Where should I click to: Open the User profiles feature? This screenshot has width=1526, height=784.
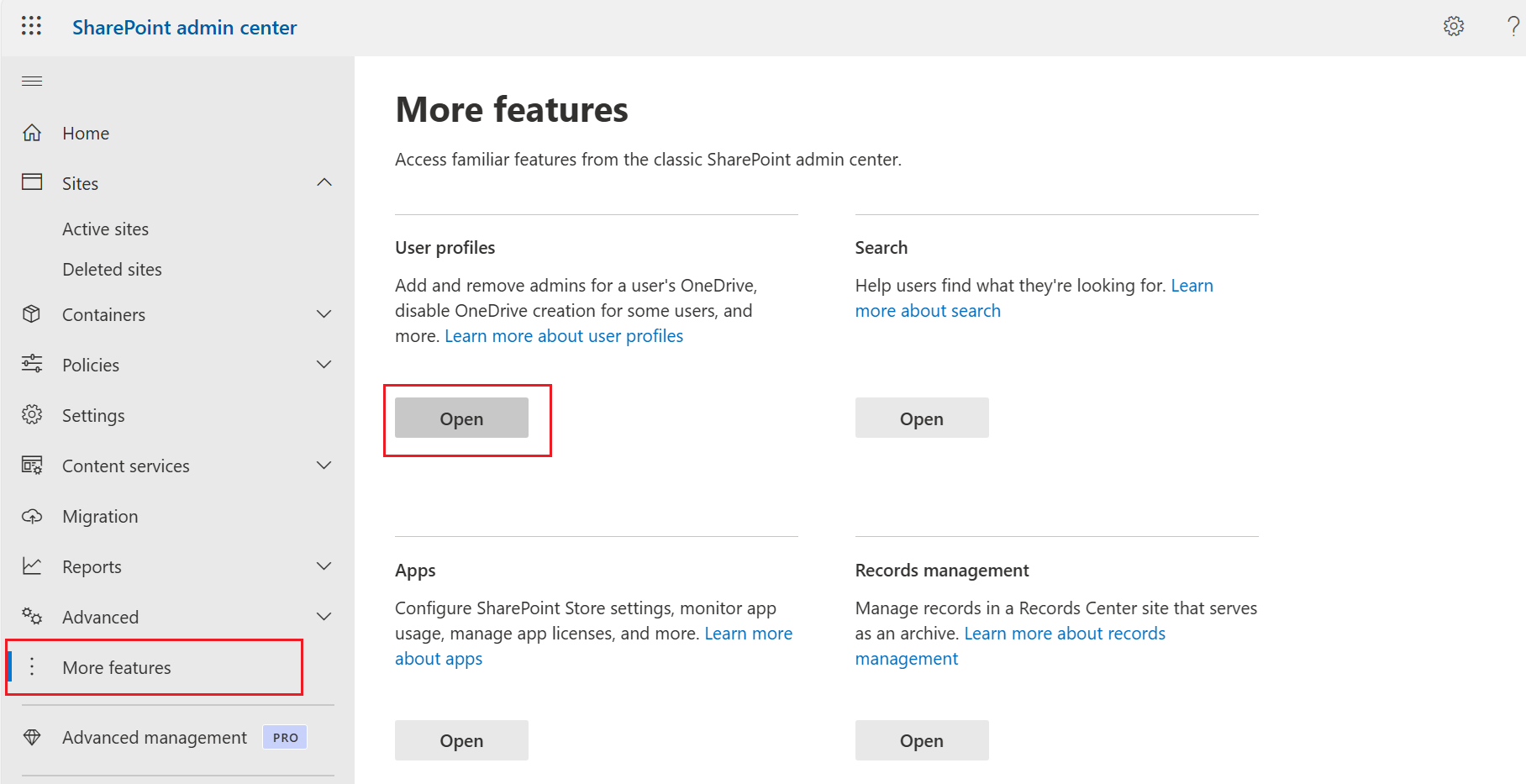461,418
